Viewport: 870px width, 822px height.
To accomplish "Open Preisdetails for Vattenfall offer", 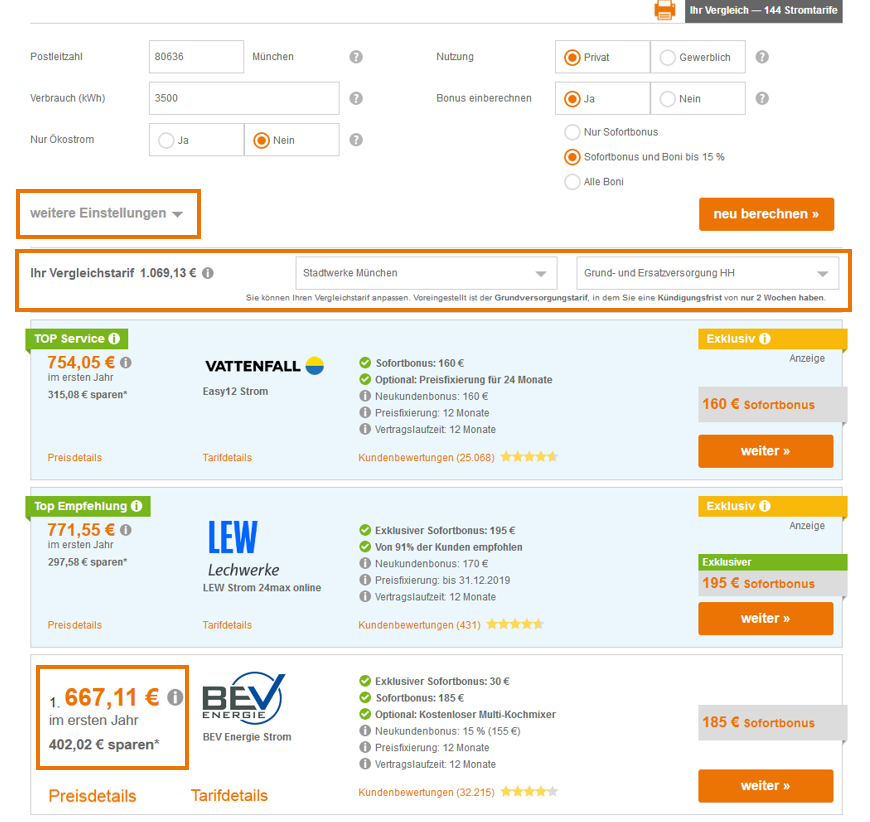I will pyautogui.click(x=75, y=458).
